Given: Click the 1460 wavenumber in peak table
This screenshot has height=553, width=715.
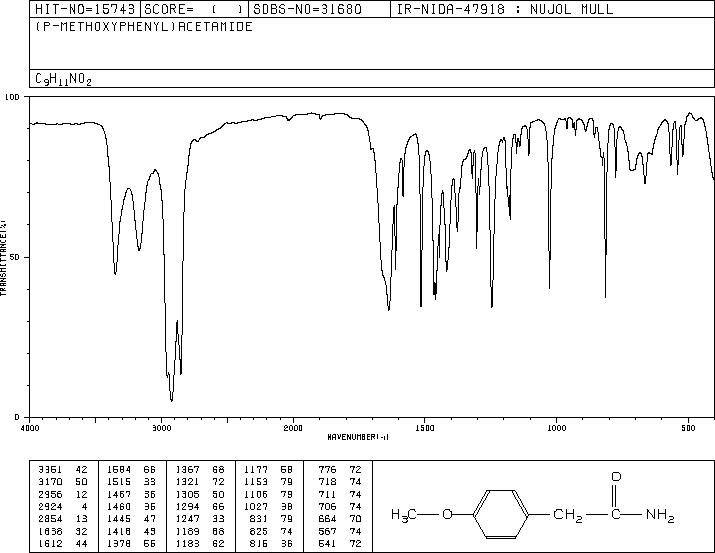Looking at the screenshot, I should (119, 506).
